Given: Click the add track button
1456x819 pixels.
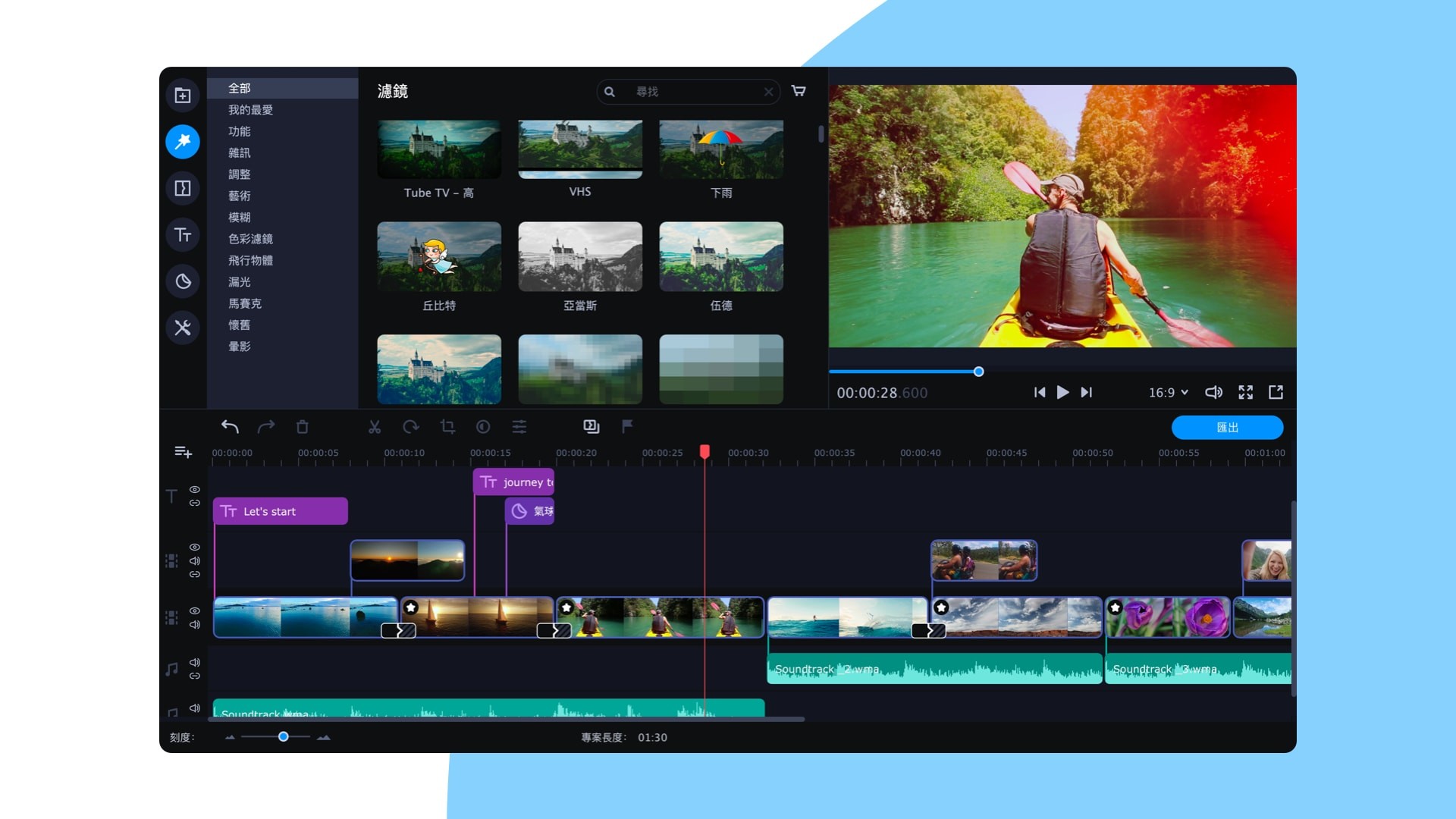Looking at the screenshot, I should 183,452.
